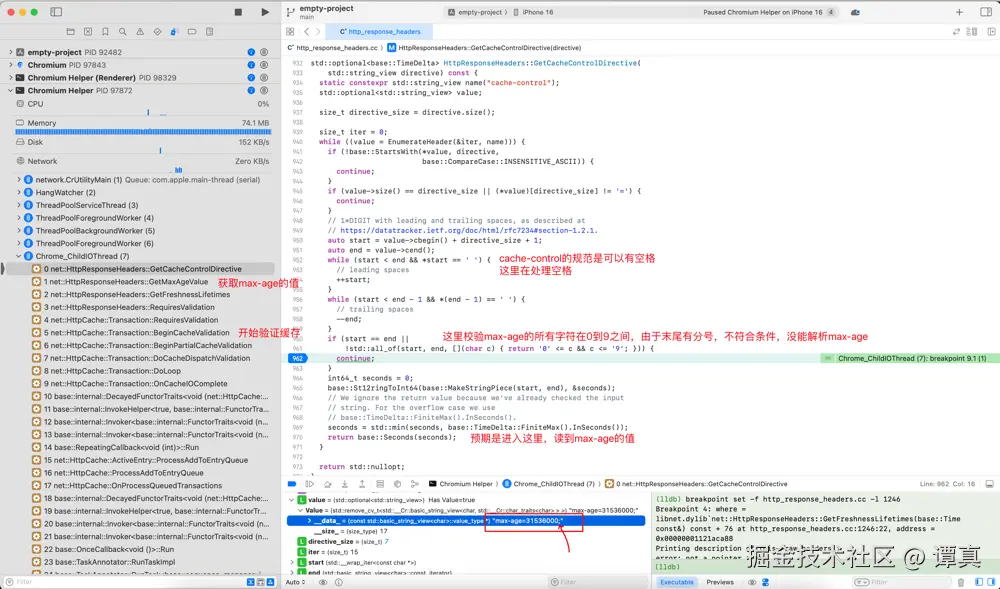The height and width of the screenshot is (589, 1000).
Task: Open the Find navigator magnifier
Action: pos(122,31)
